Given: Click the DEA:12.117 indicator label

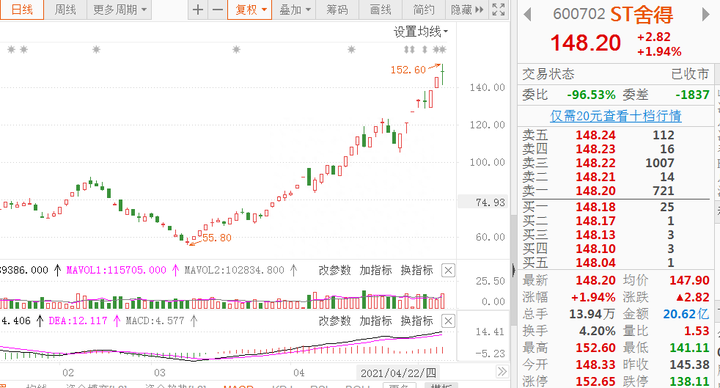Looking at the screenshot, I should coord(78,321).
